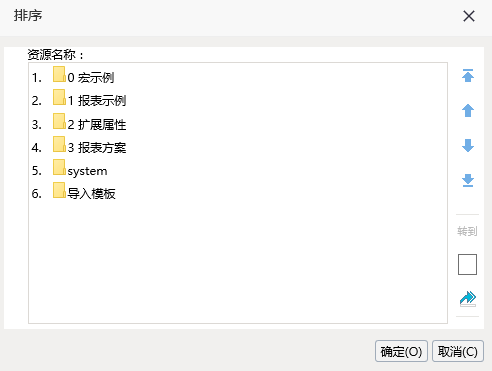Click the folder icon of 0 宏示例
492x371 pixels.
tap(59, 74)
